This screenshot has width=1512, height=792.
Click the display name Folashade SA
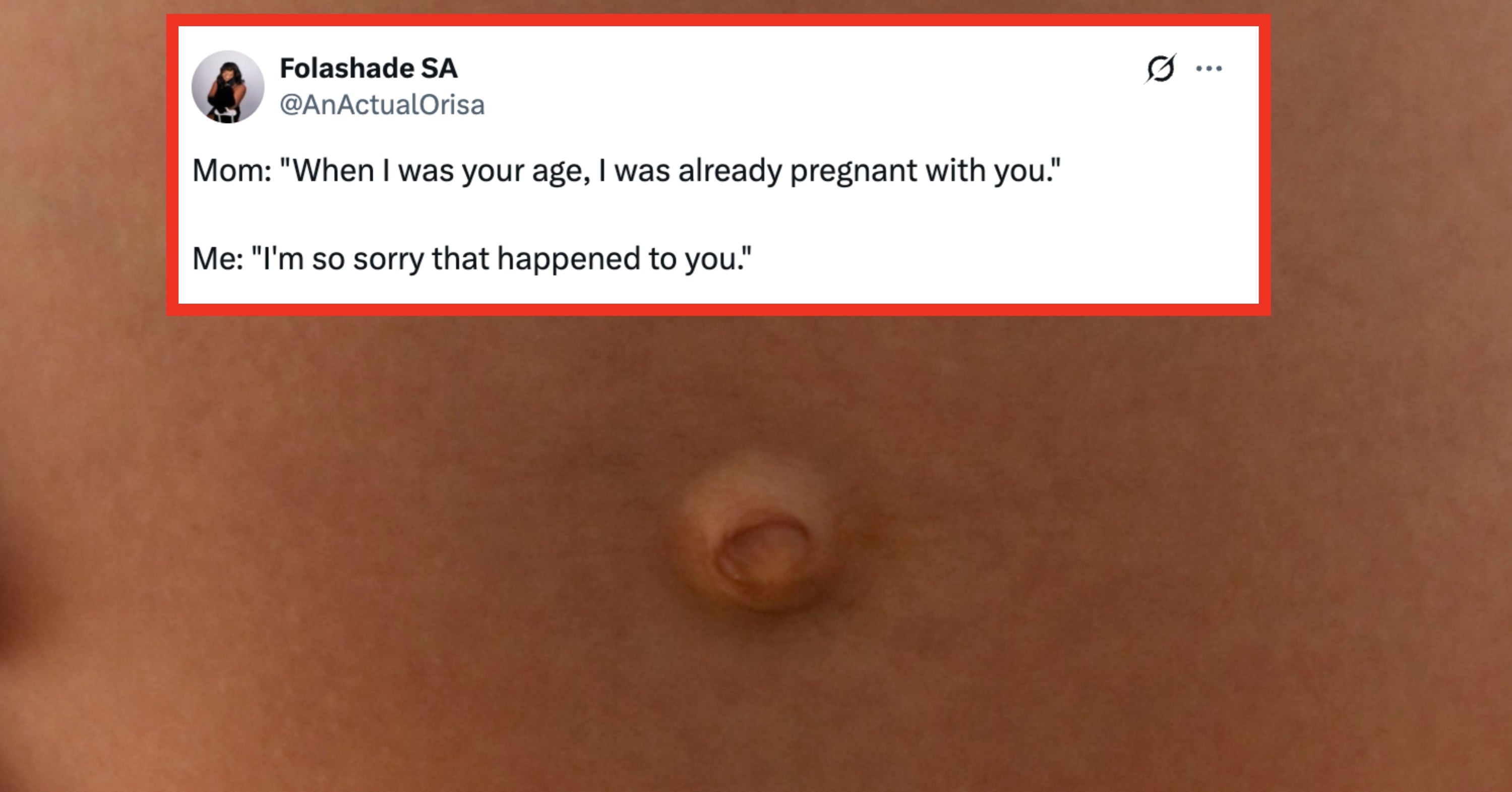tap(368, 68)
